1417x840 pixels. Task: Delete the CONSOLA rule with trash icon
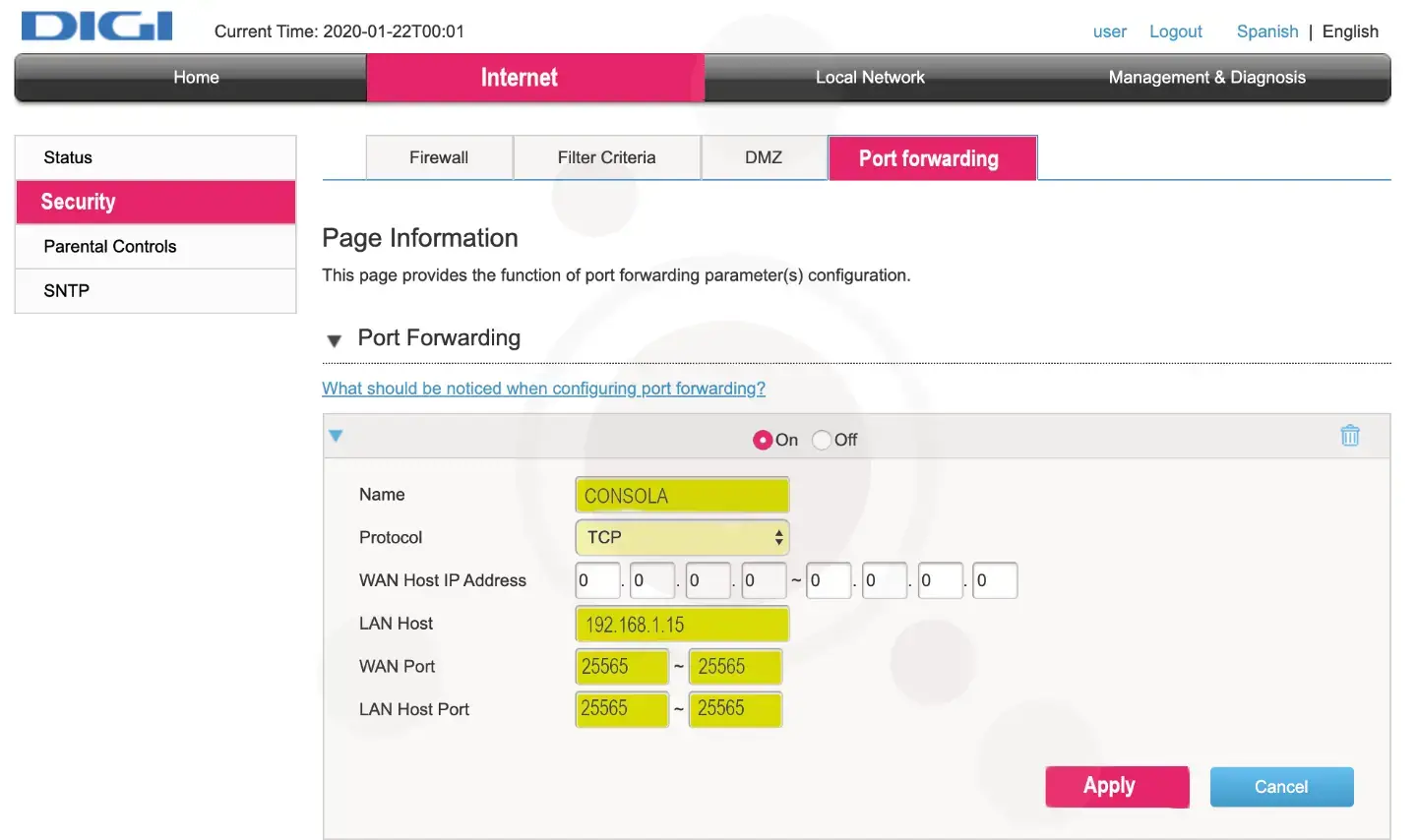click(x=1350, y=435)
